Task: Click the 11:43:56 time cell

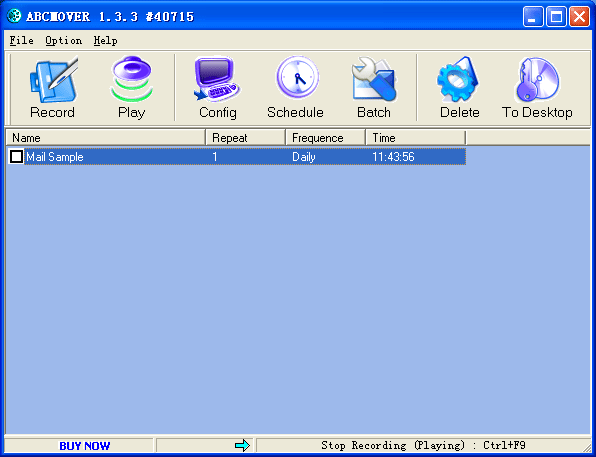Action: pos(393,157)
